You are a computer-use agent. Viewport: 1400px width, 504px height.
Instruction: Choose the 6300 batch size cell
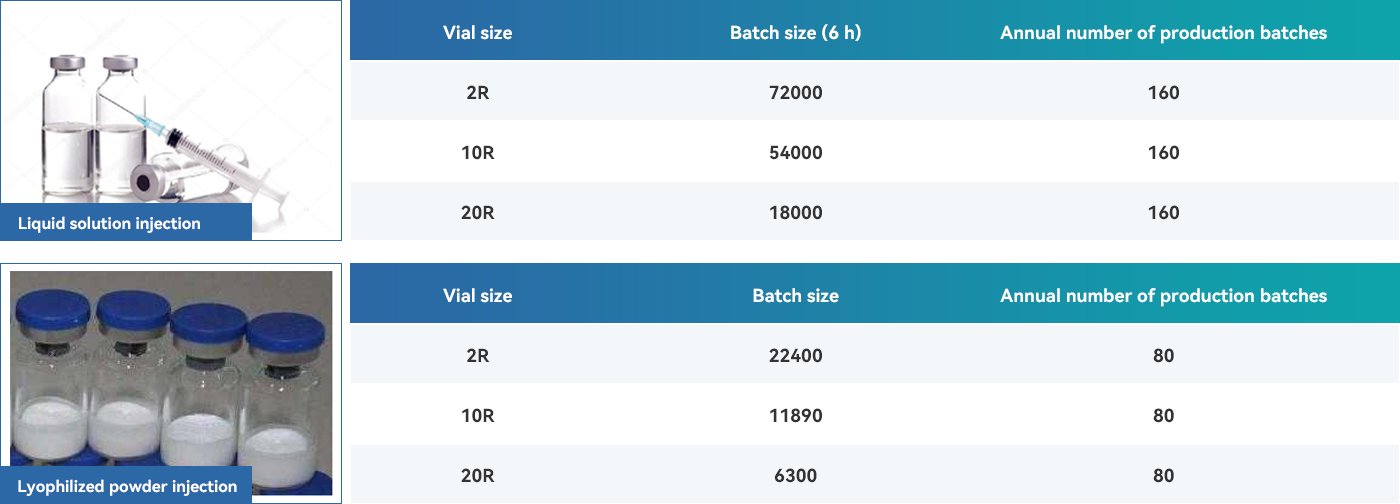pos(795,475)
